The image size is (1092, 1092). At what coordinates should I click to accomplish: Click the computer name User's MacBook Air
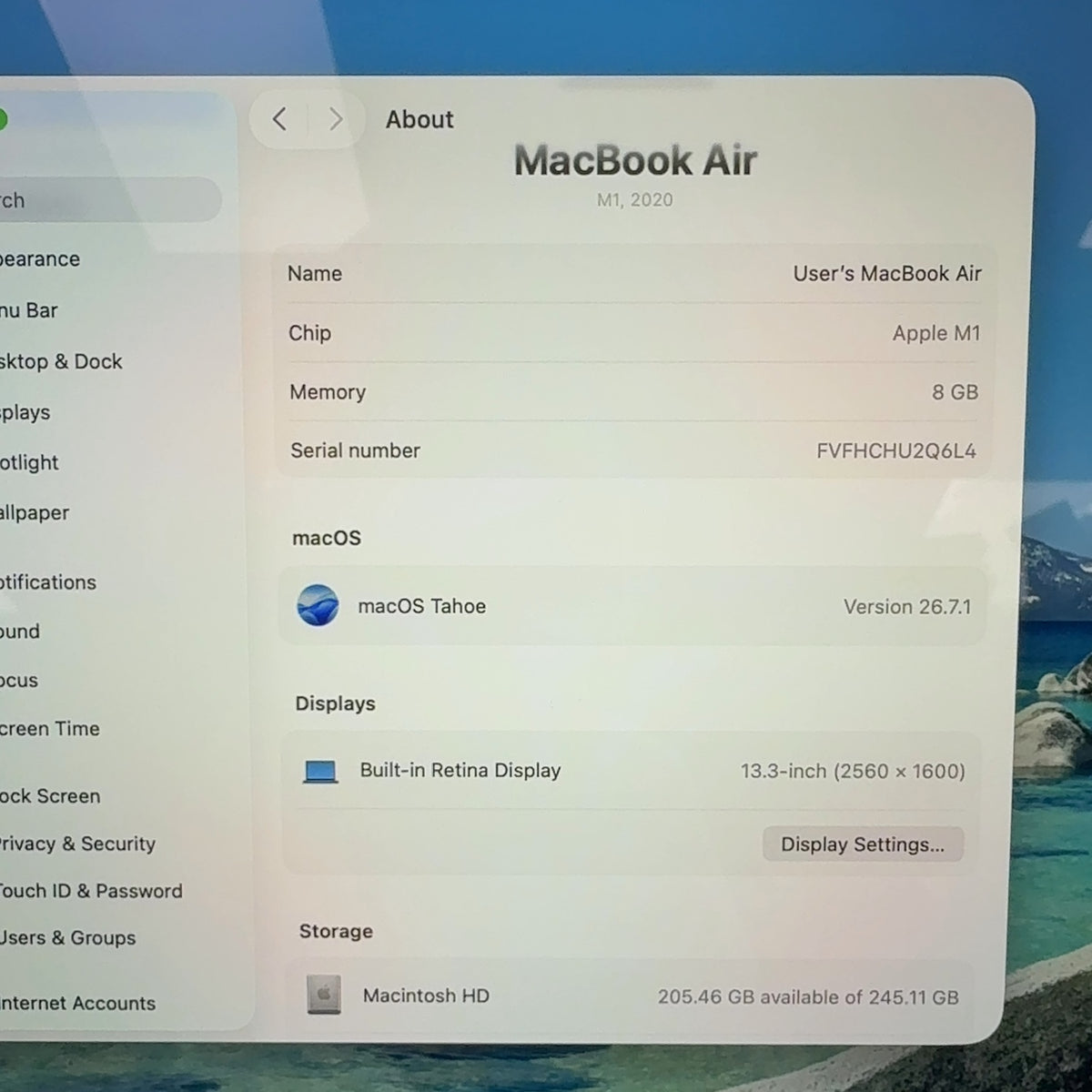click(887, 273)
